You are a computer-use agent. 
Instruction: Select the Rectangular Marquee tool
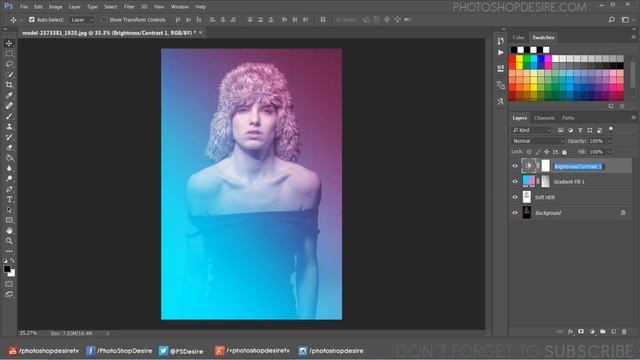pyautogui.click(x=9, y=54)
